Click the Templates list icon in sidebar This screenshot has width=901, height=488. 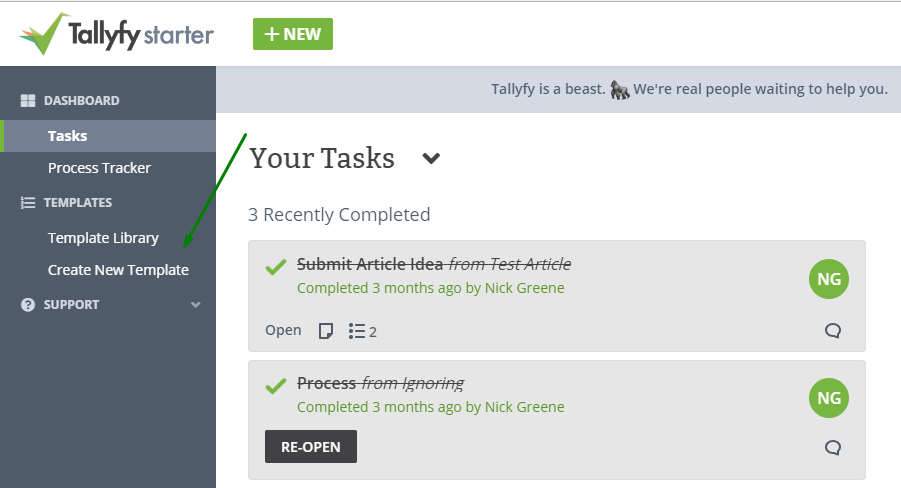(x=28, y=203)
